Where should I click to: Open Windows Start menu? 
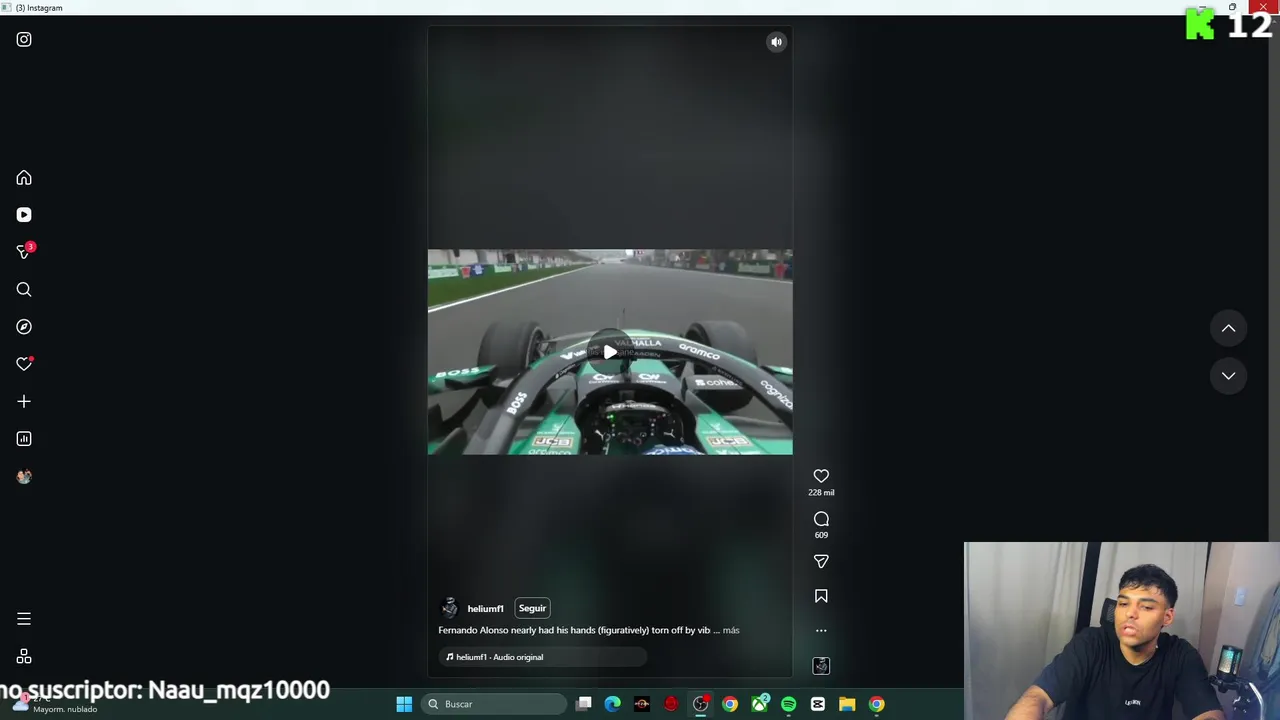[404, 704]
